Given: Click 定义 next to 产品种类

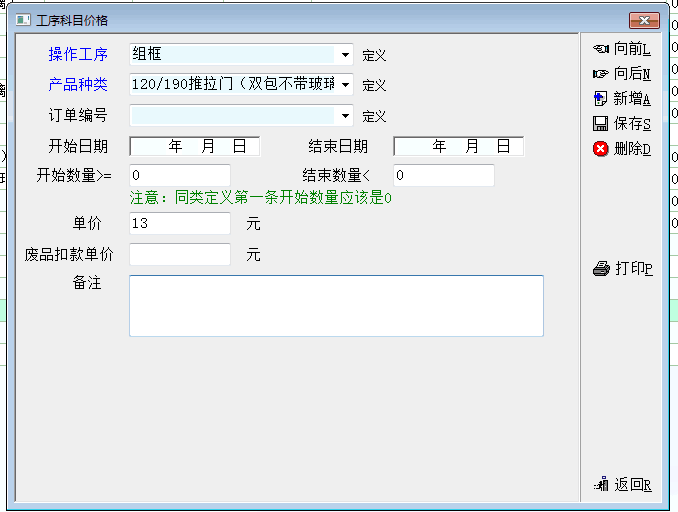Looking at the screenshot, I should 374,86.
